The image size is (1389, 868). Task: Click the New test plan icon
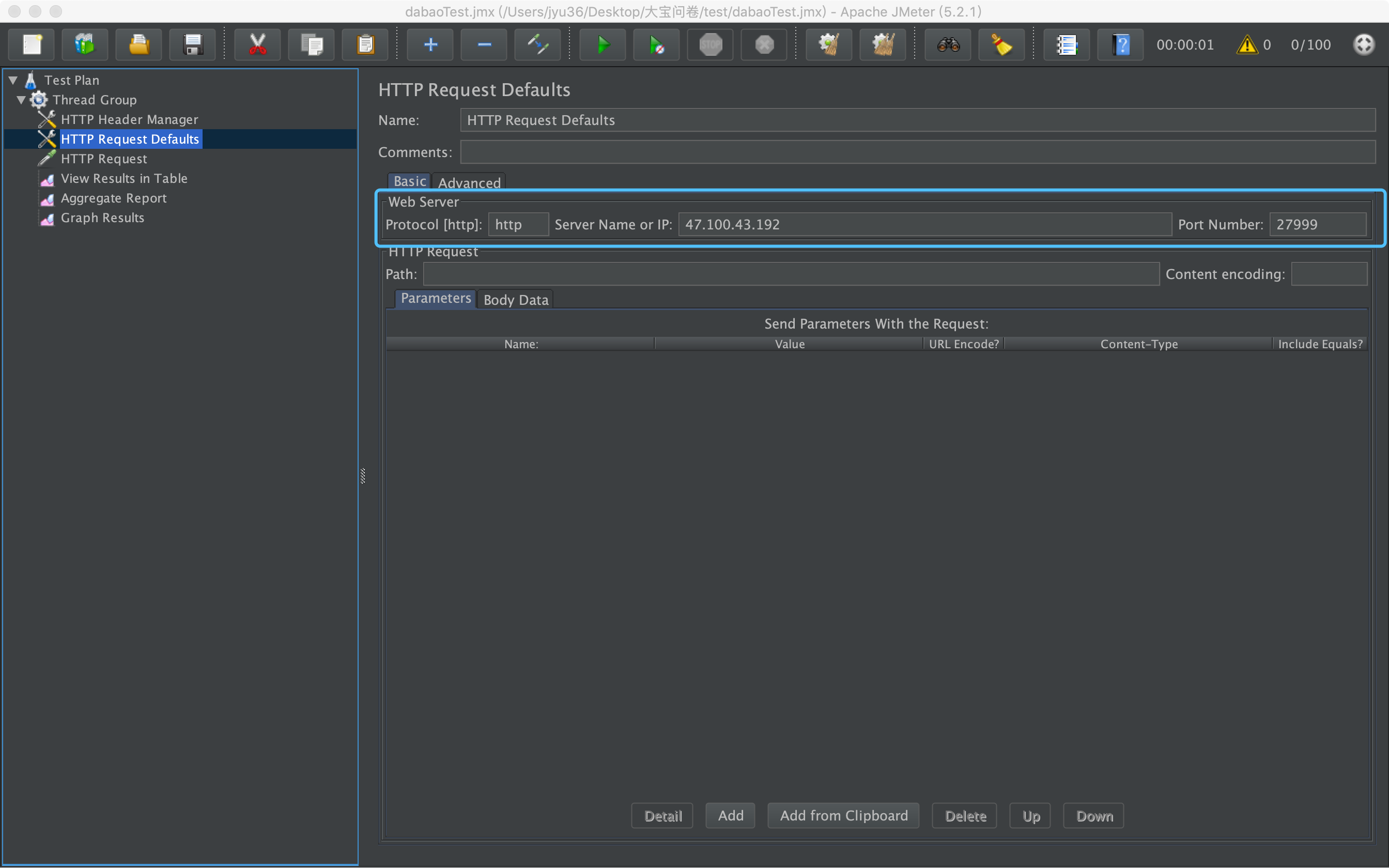[32, 45]
